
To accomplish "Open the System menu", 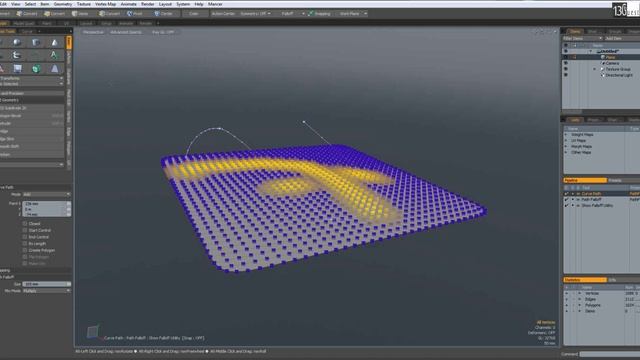I will [x=183, y=4].
